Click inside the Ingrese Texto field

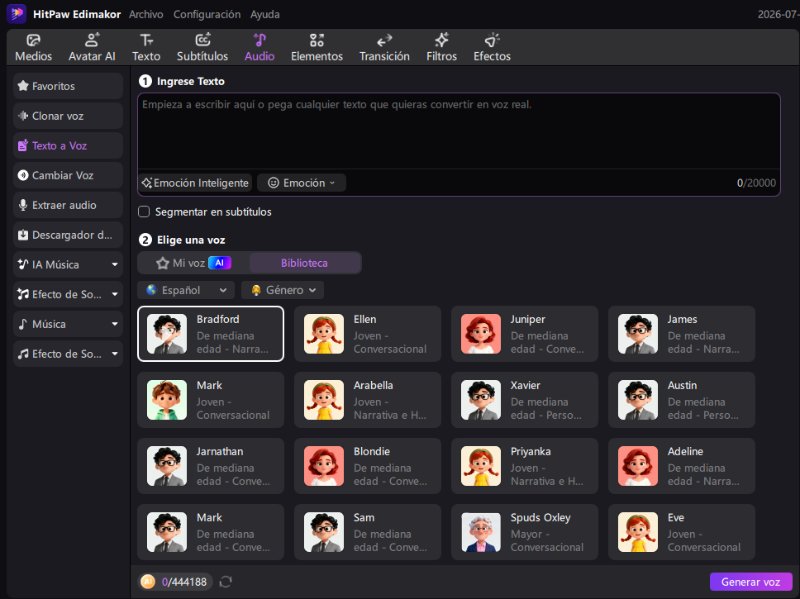[459, 131]
